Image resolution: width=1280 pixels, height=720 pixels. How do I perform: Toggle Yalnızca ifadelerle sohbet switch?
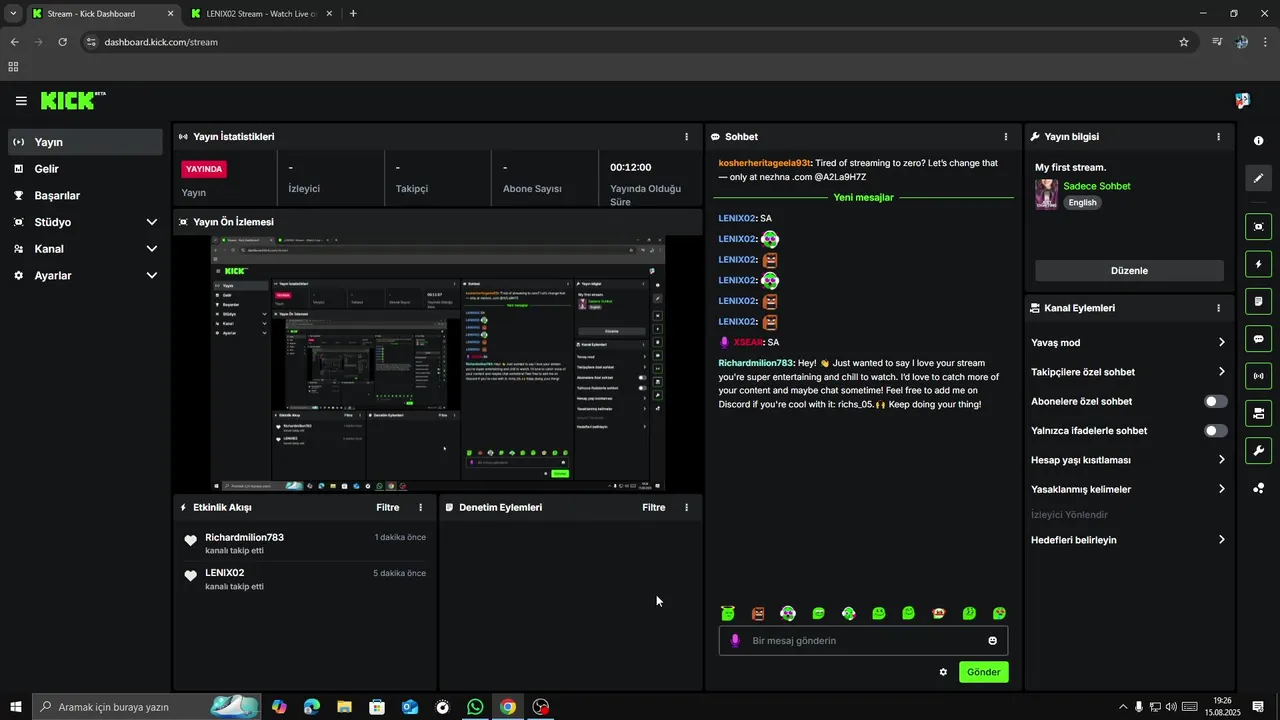coord(1216,431)
